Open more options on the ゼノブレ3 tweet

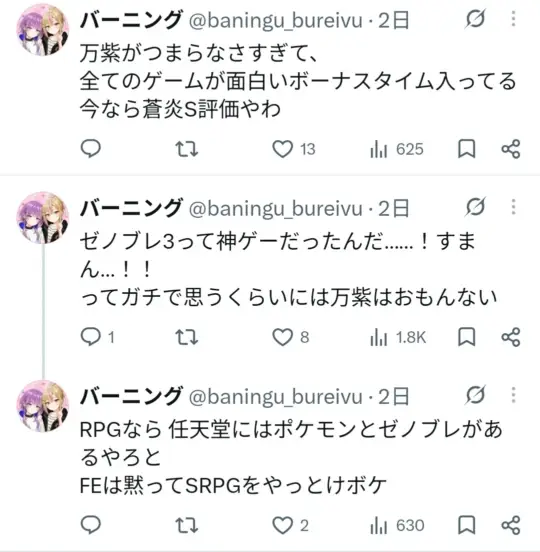(x=513, y=207)
